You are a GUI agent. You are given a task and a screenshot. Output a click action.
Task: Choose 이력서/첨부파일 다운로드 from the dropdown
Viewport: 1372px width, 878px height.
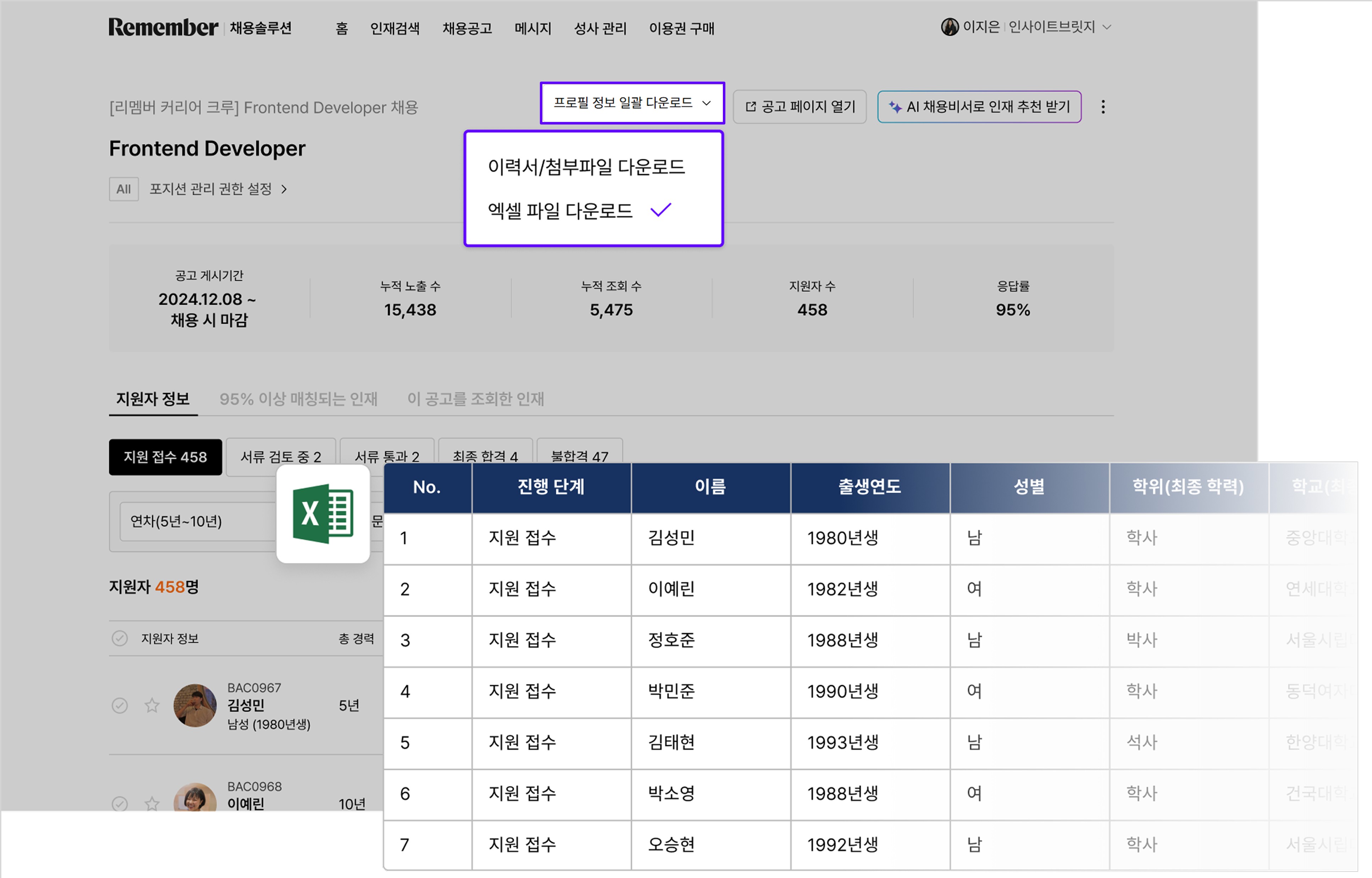pos(585,167)
